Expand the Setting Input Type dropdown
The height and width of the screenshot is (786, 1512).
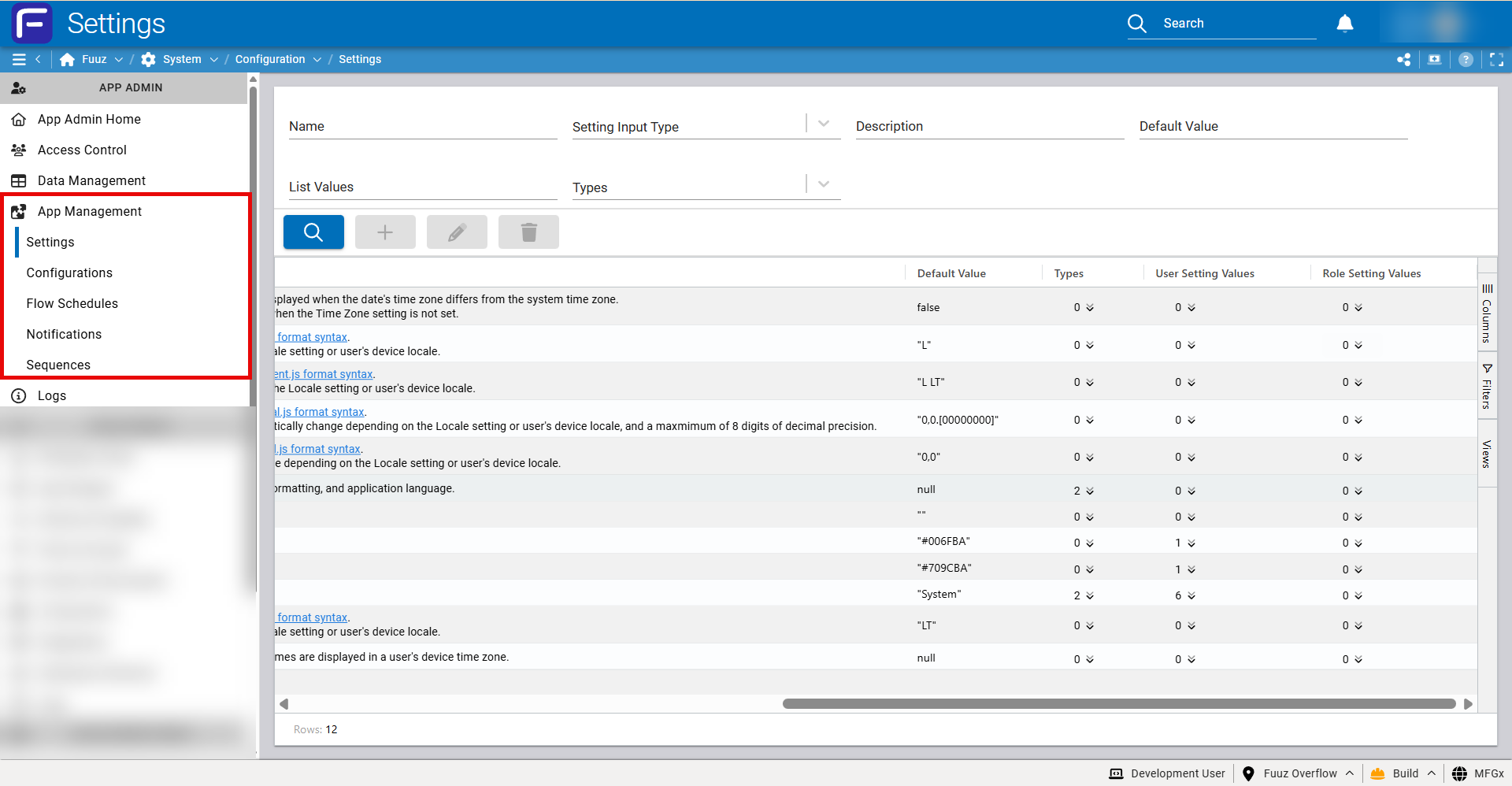(824, 124)
